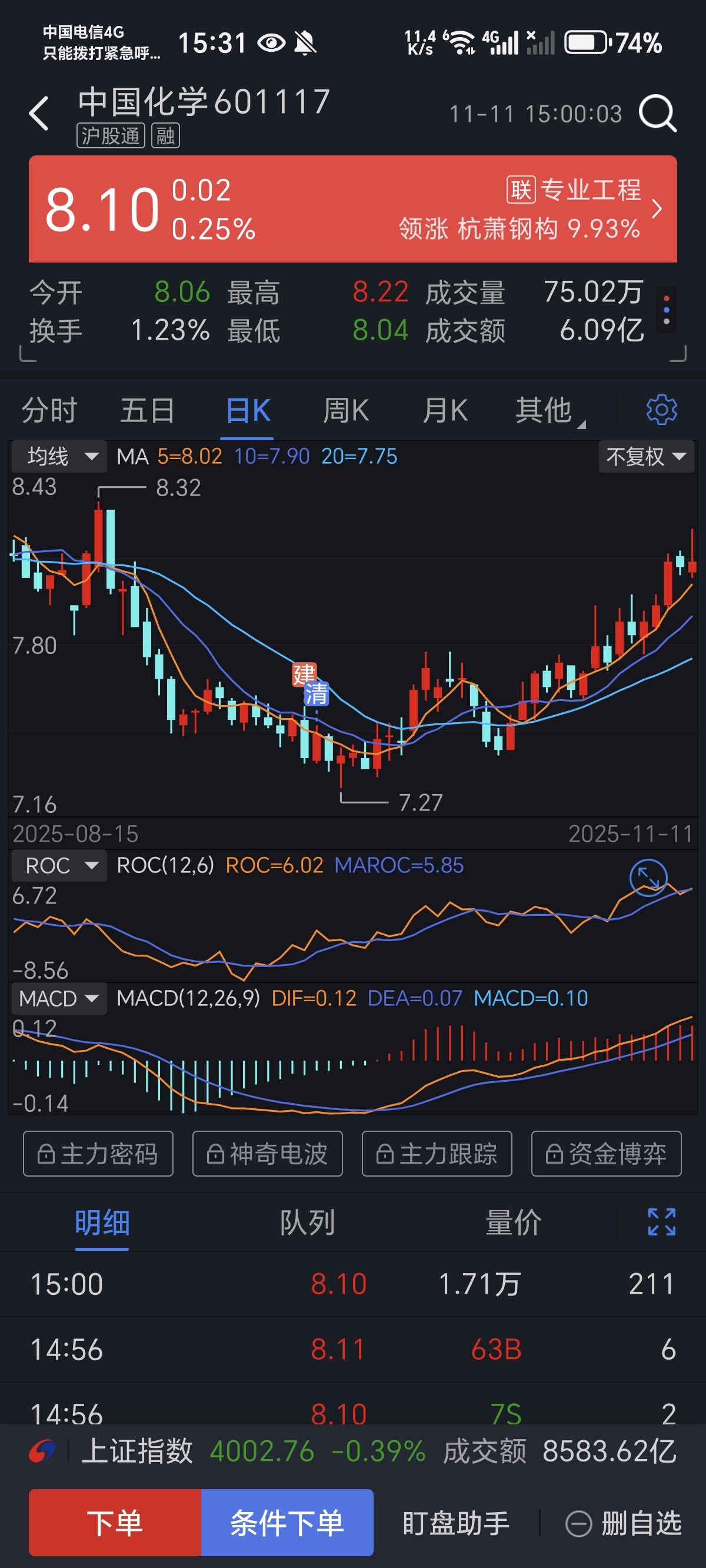Open sector details via right chevron
The image size is (706, 1568).
[657, 209]
